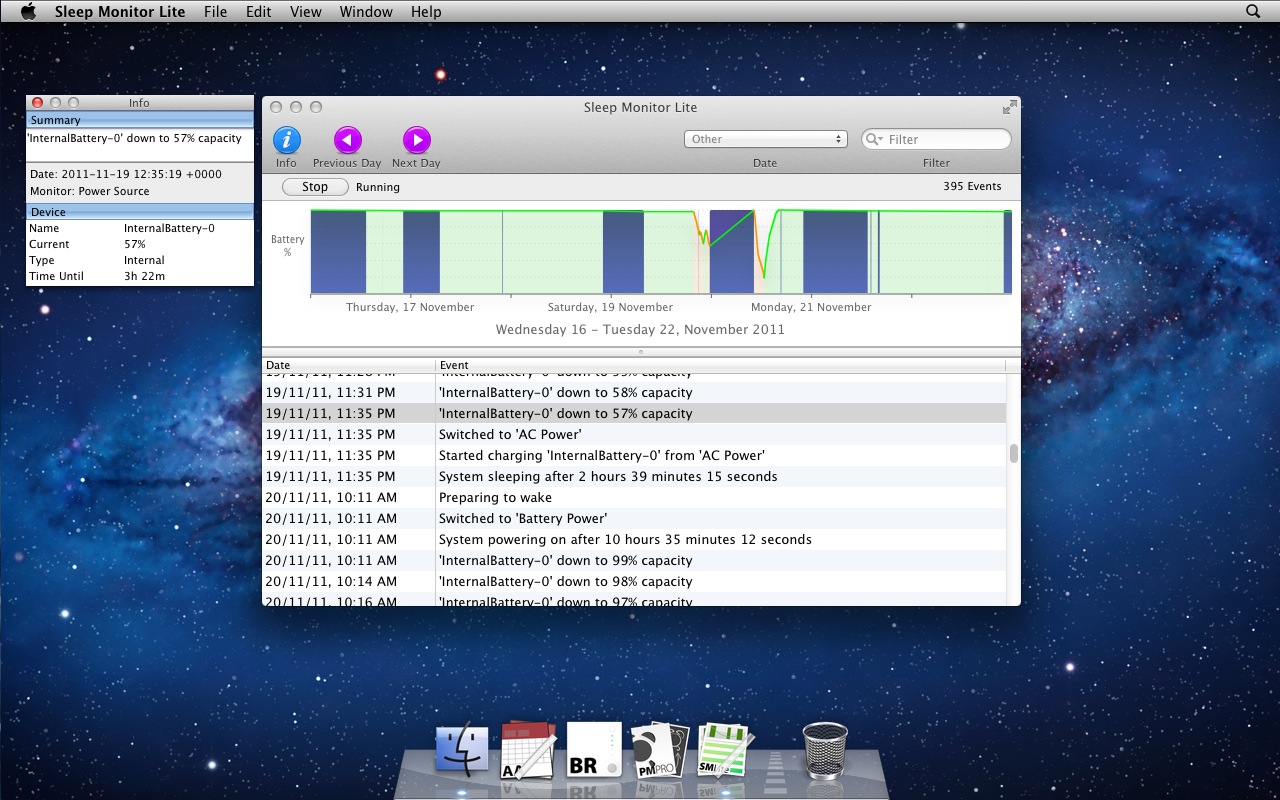Select System powering on after 10 hours row

[634, 539]
